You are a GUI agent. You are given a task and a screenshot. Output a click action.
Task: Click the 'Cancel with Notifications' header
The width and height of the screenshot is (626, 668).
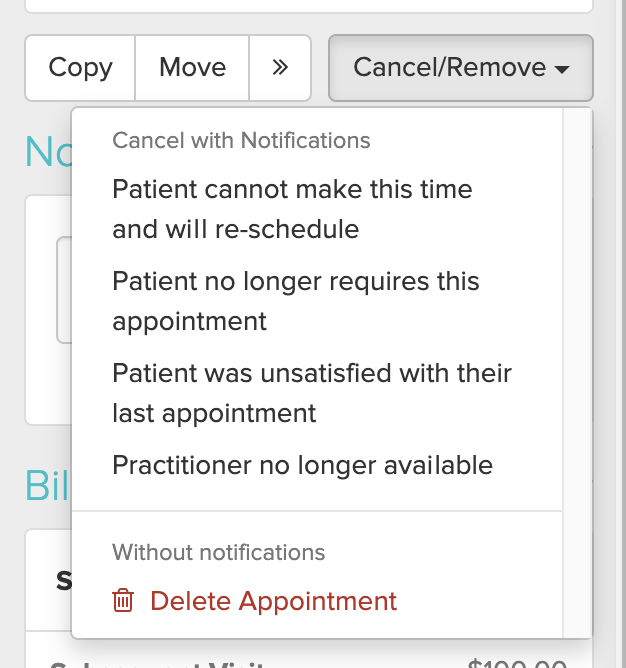(x=241, y=141)
